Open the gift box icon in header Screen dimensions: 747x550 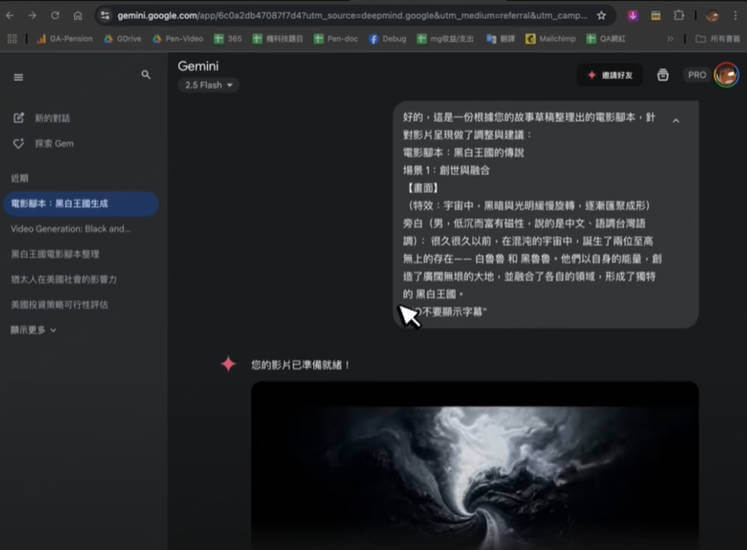point(663,75)
